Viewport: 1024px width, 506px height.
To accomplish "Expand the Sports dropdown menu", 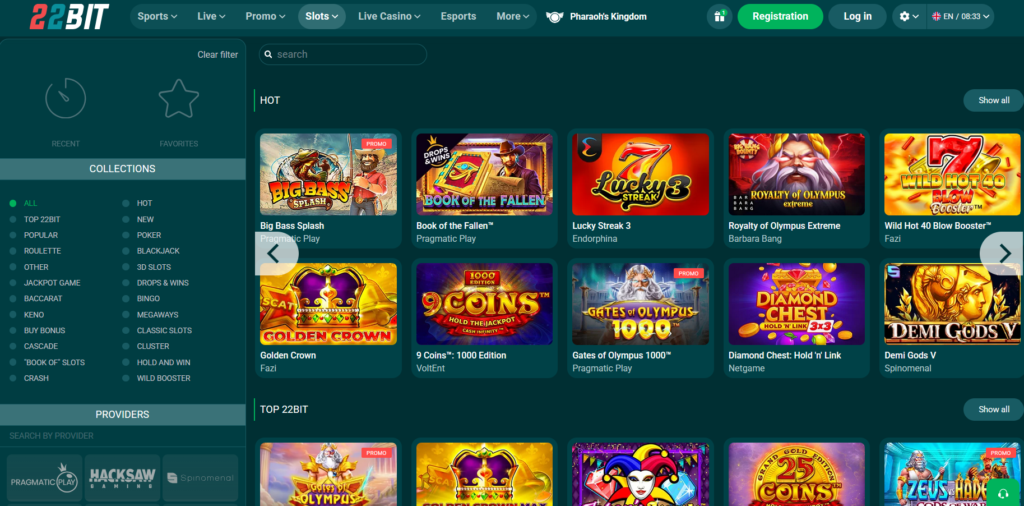I will pyautogui.click(x=157, y=16).
